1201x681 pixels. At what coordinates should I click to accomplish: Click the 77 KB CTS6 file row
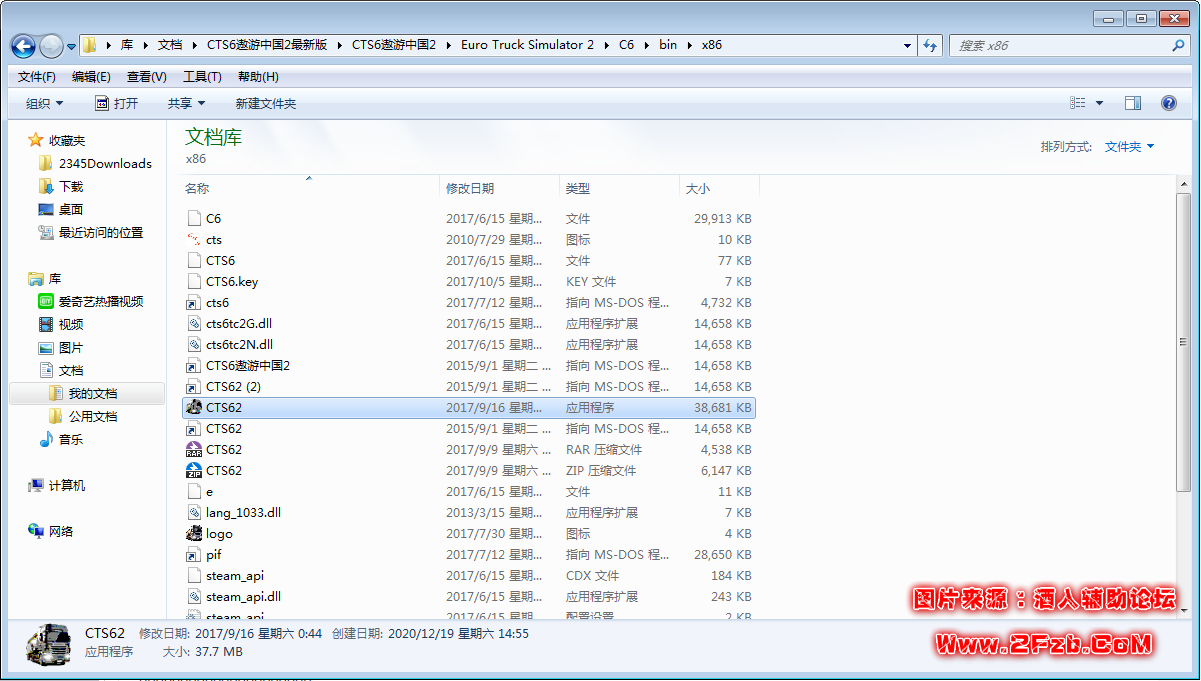pyautogui.click(x=469, y=261)
